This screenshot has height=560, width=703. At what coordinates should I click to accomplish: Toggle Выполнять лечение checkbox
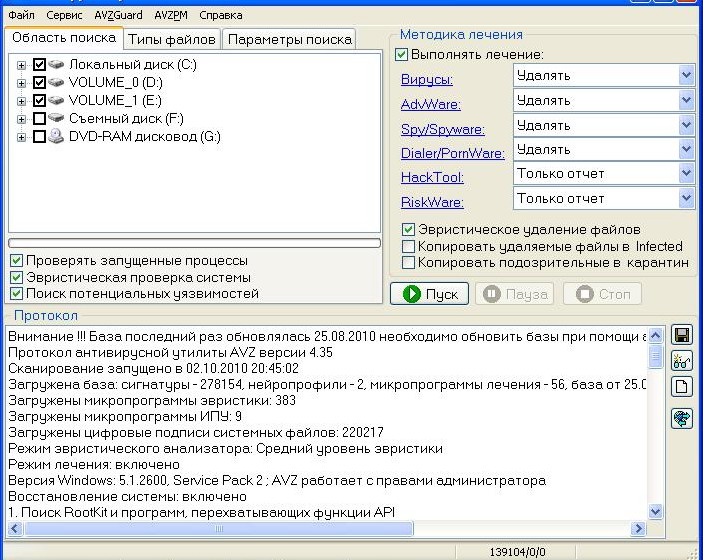pyautogui.click(x=401, y=55)
